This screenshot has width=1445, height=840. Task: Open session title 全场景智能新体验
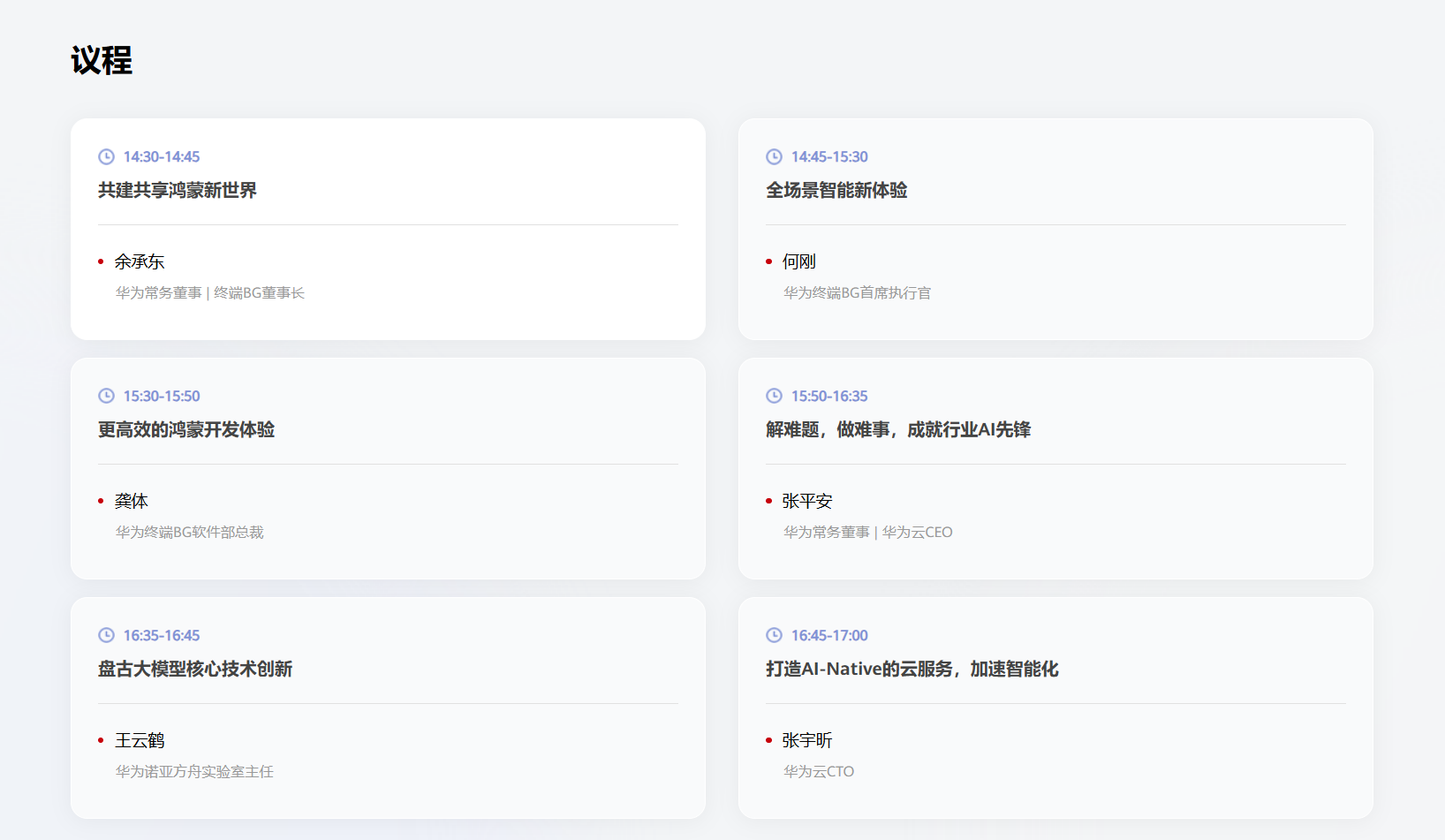[836, 190]
